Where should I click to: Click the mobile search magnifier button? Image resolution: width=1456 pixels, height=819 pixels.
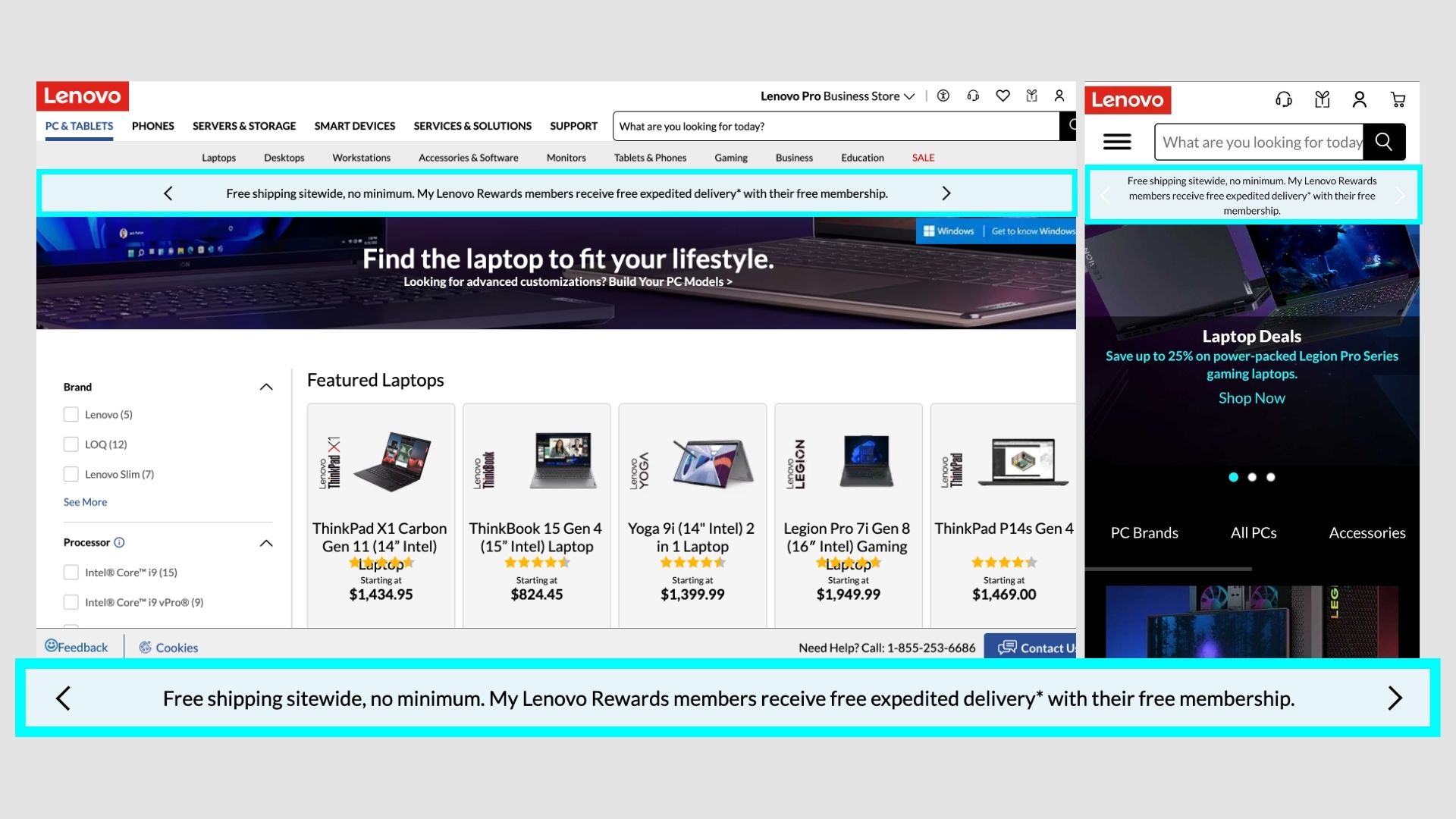coord(1384,142)
